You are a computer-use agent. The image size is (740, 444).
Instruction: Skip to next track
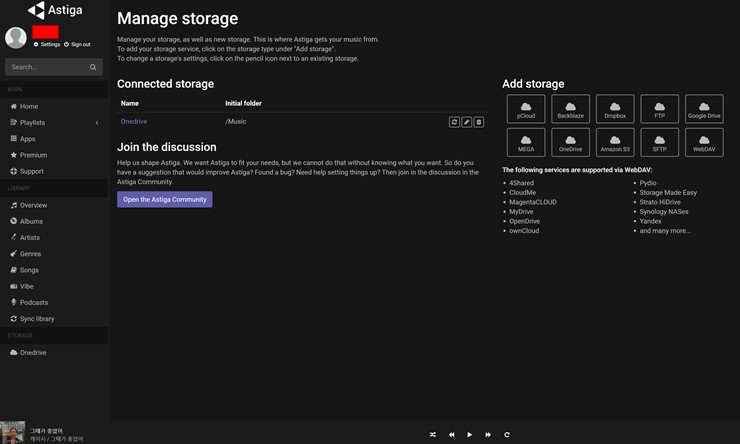[488, 435]
